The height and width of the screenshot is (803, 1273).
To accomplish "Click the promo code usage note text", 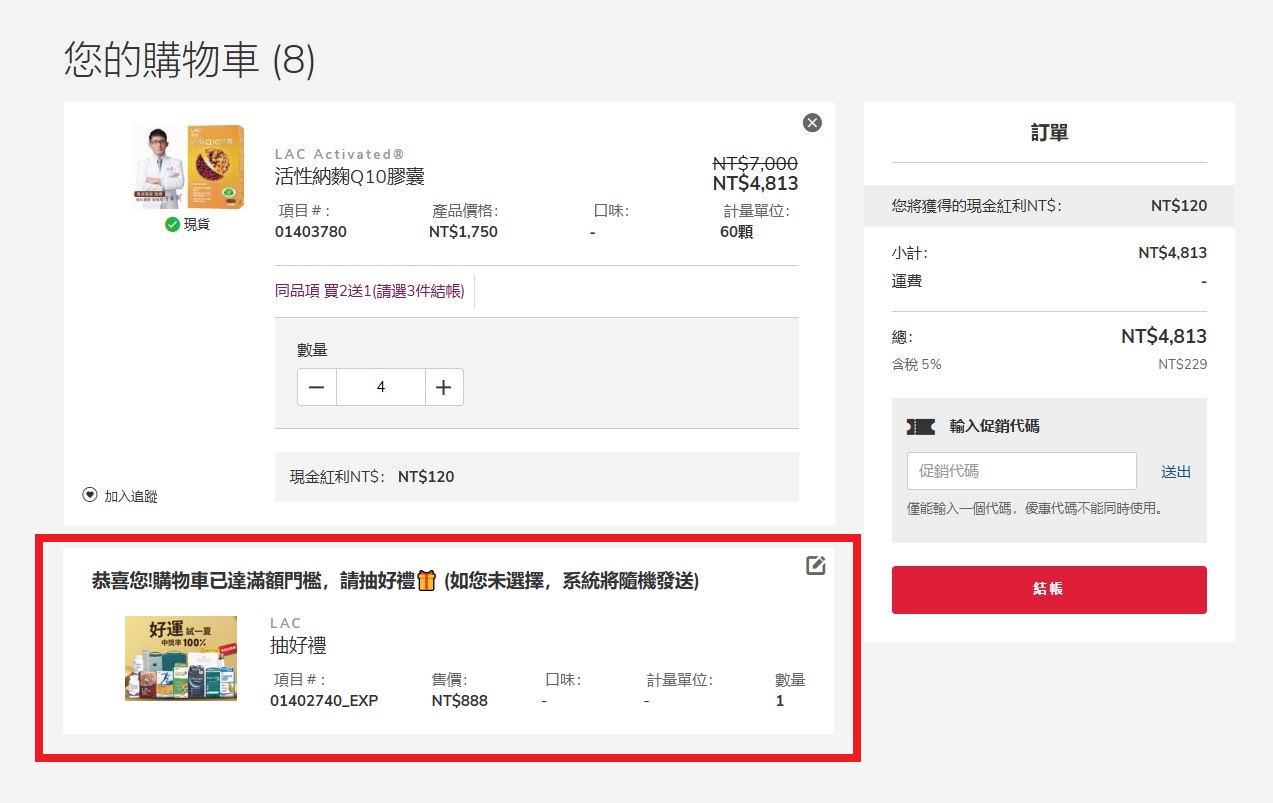I will [1035, 508].
